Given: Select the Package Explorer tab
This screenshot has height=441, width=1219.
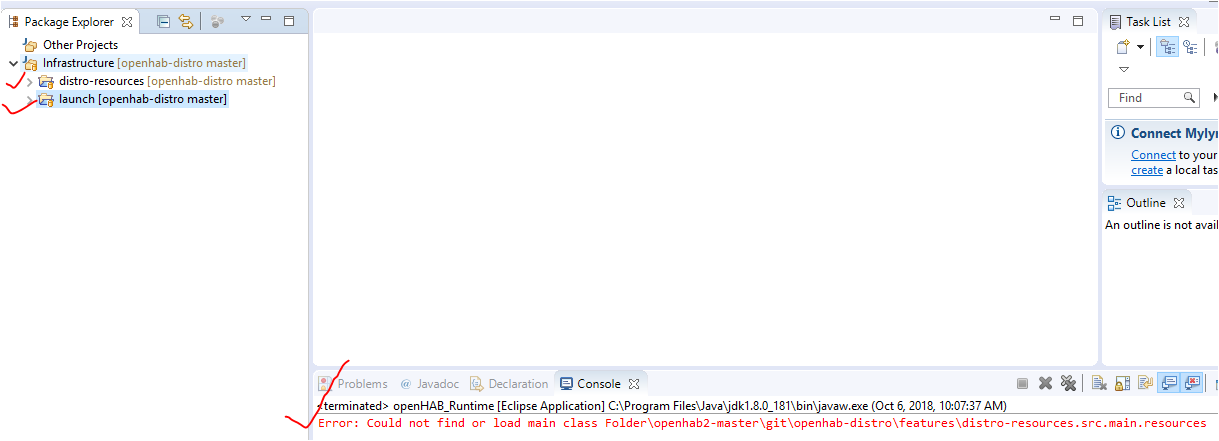Looking at the screenshot, I should (68, 21).
